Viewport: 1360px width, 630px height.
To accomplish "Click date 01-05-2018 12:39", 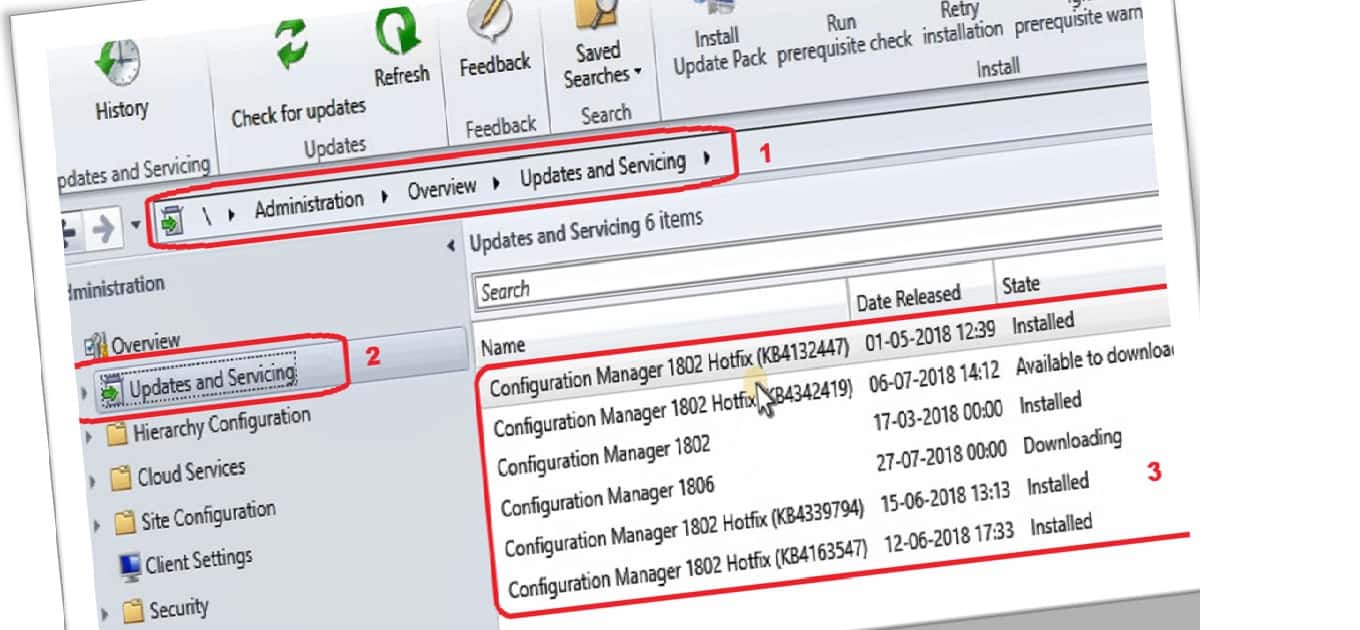I will click(x=933, y=335).
